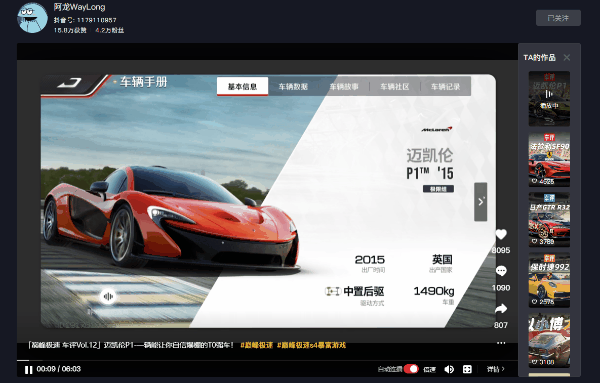
Task: Open the 阿龙WayLong profile name
Action: 80,7
